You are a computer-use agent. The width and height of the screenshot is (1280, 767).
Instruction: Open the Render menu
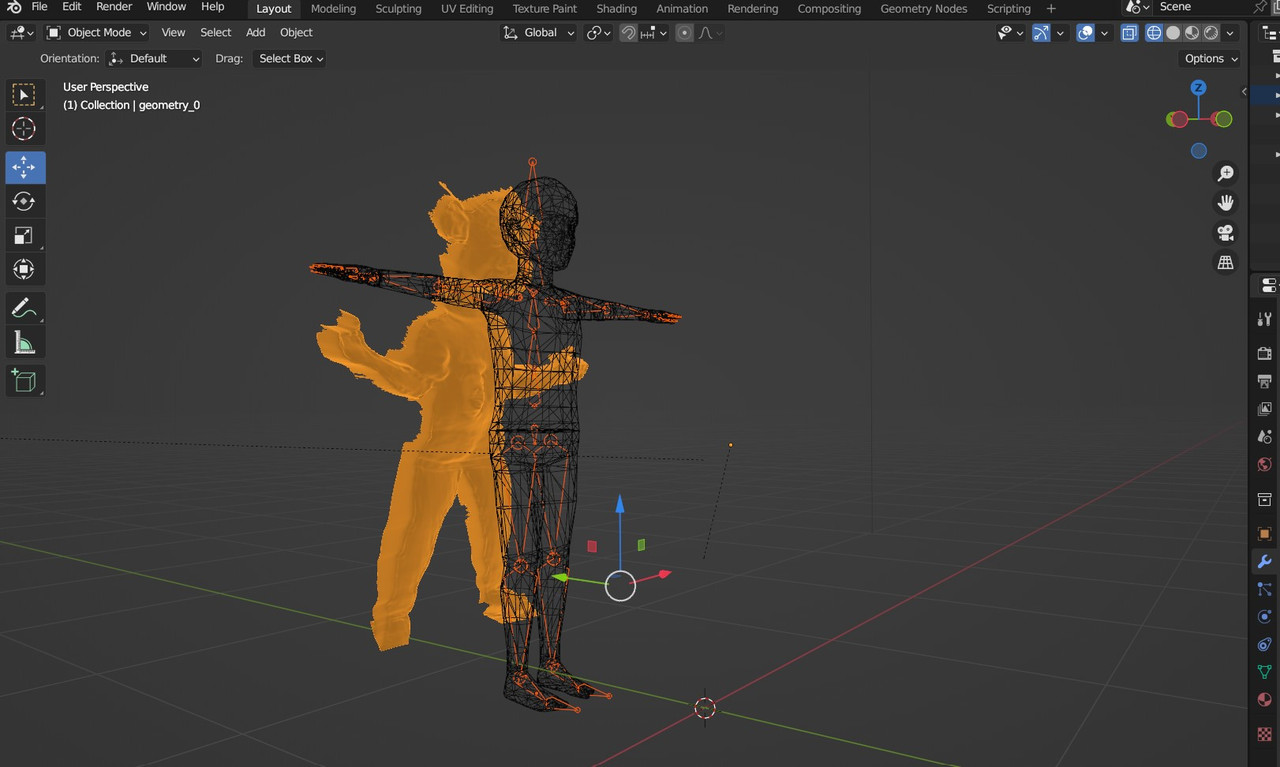[114, 7]
